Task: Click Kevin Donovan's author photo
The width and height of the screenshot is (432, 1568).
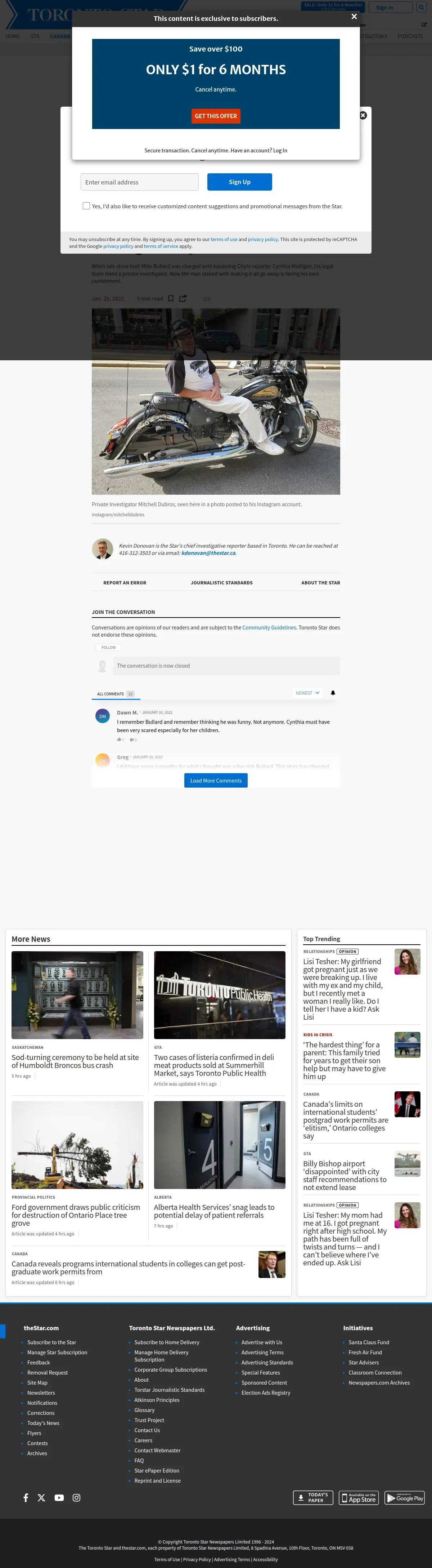Action: [102, 549]
